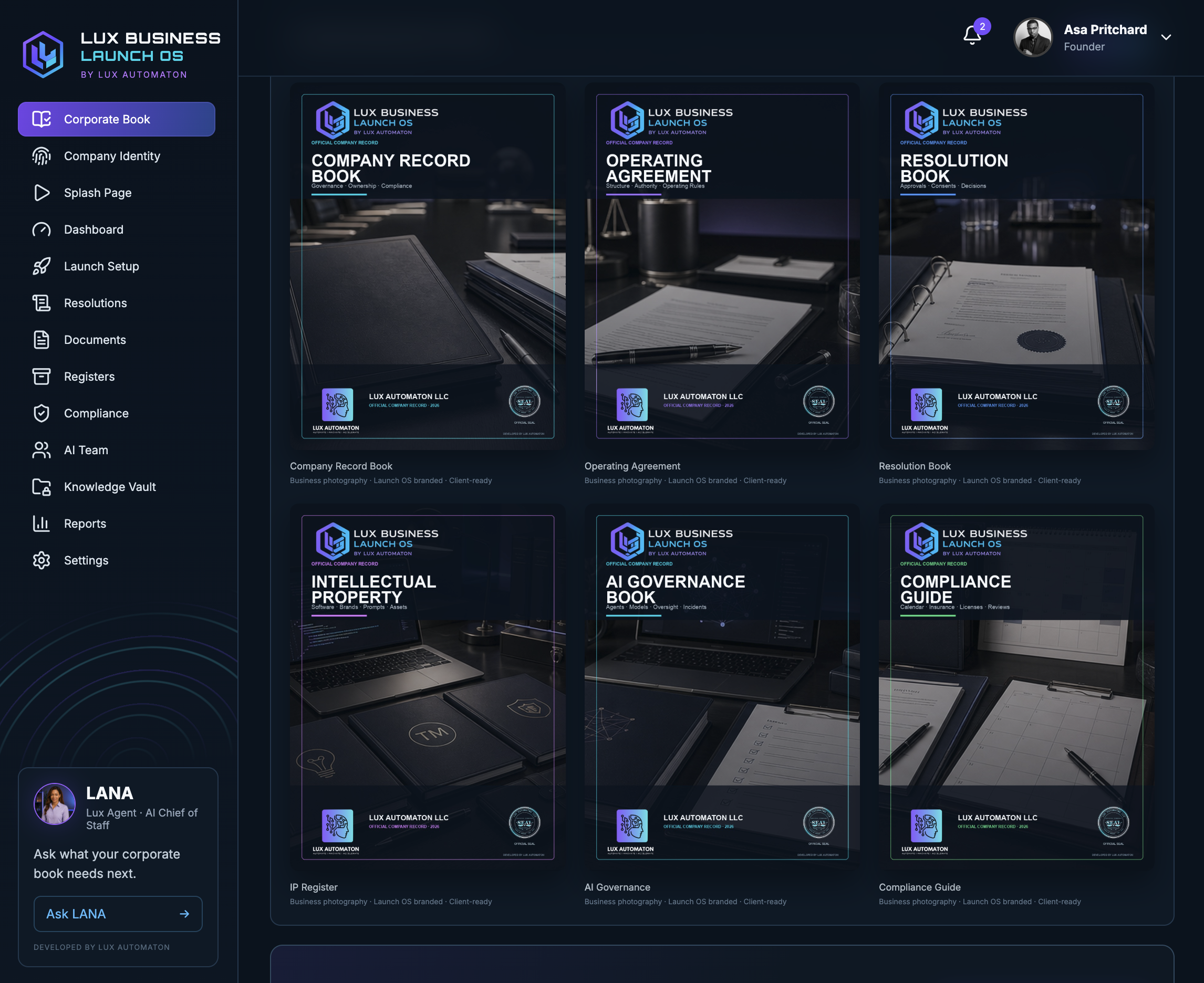The width and height of the screenshot is (1204, 983).
Task: Open the Splash Page menu item
Action: 117,193
